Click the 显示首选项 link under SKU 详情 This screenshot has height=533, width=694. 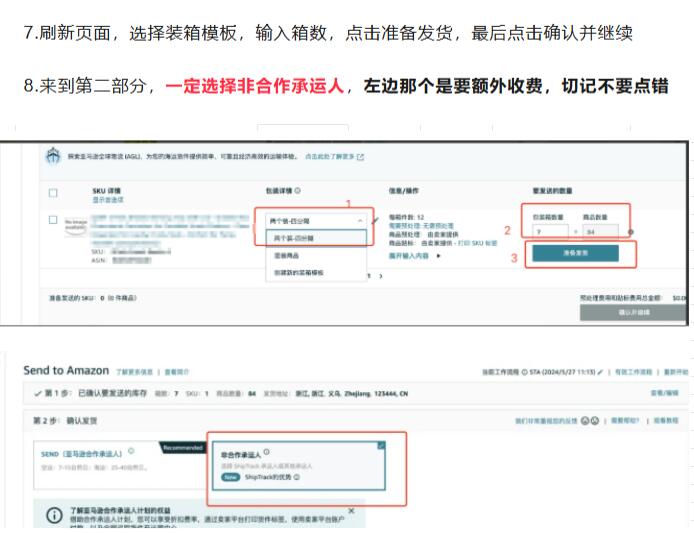click(x=108, y=200)
